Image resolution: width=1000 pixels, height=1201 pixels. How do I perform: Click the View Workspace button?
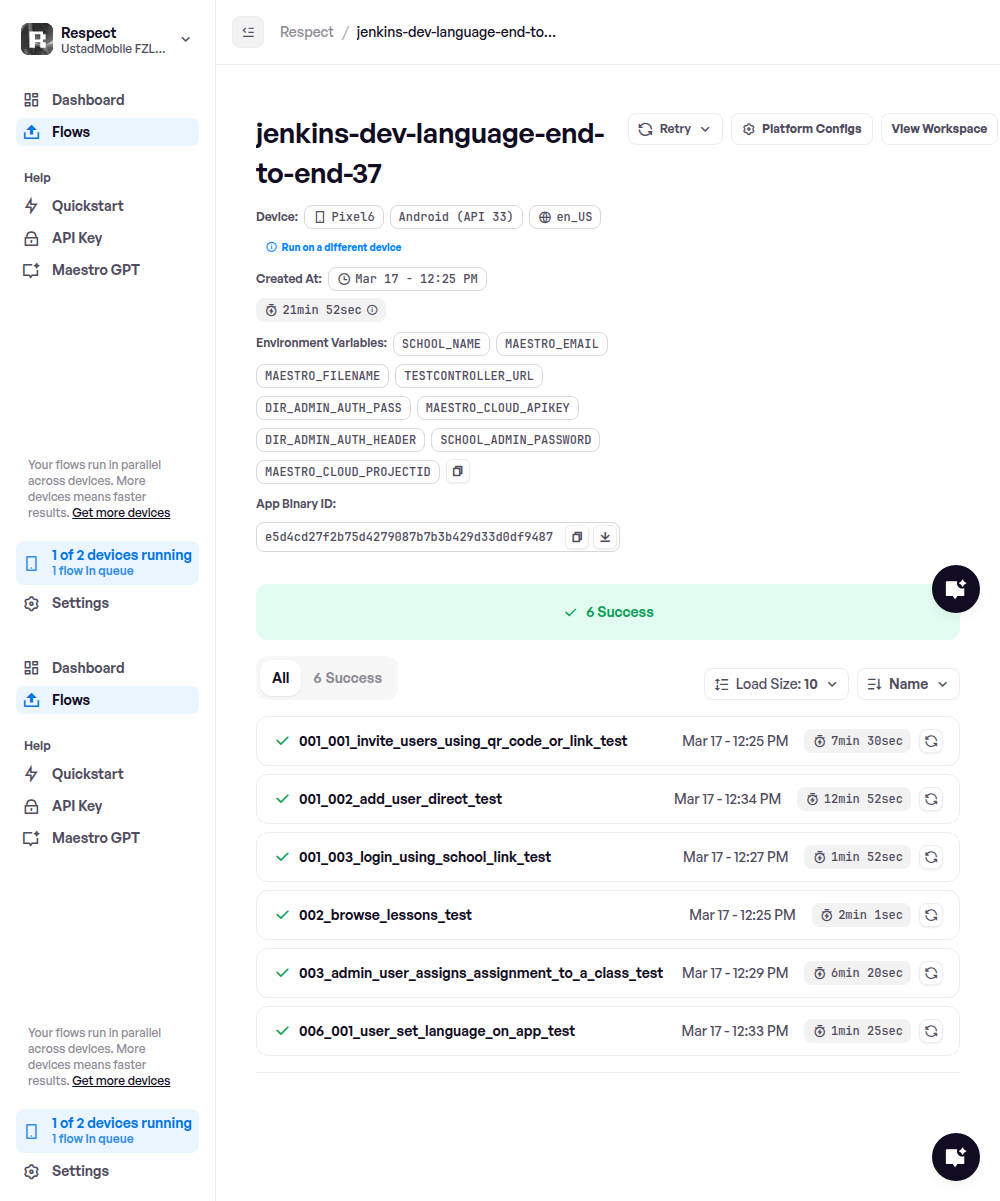[x=938, y=129]
